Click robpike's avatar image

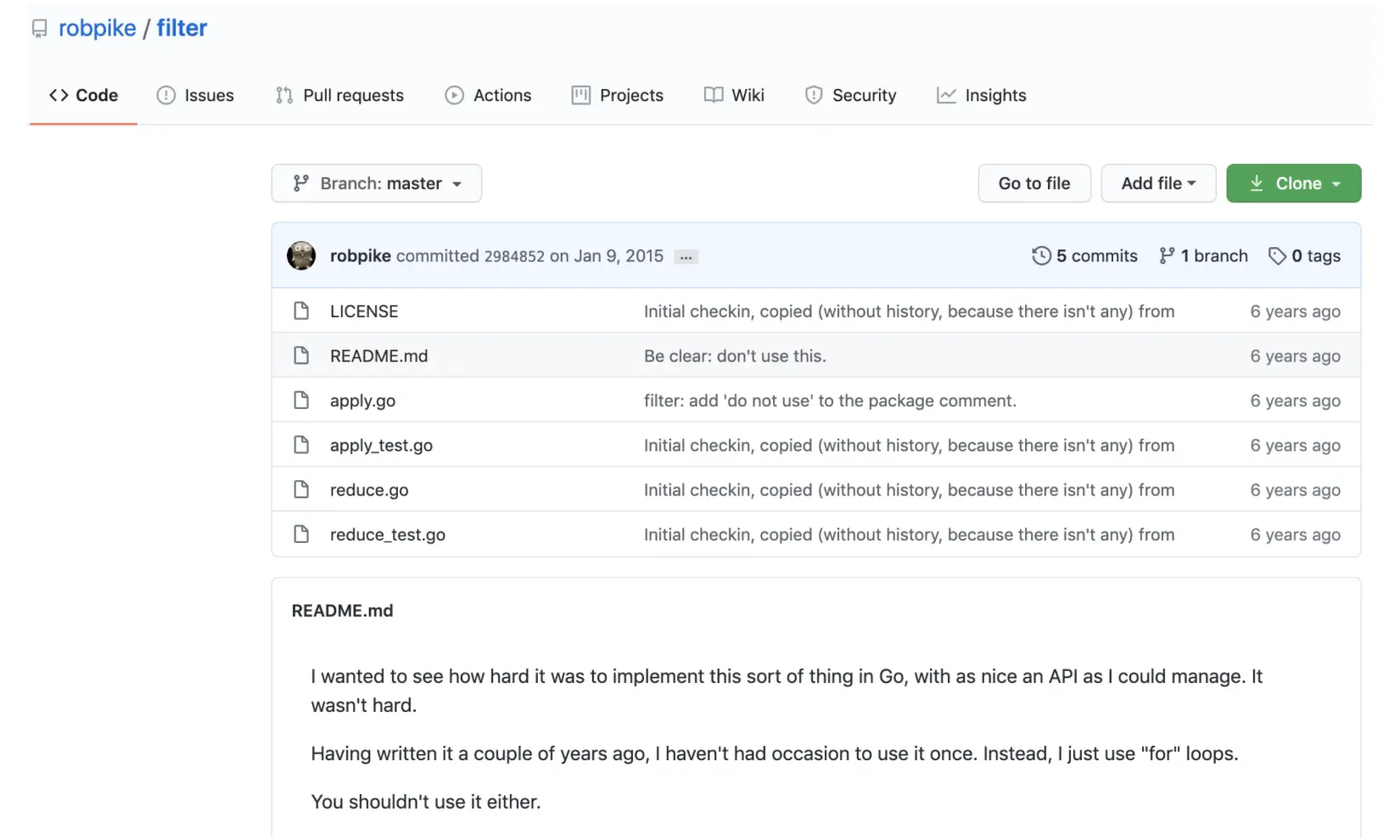coord(301,255)
